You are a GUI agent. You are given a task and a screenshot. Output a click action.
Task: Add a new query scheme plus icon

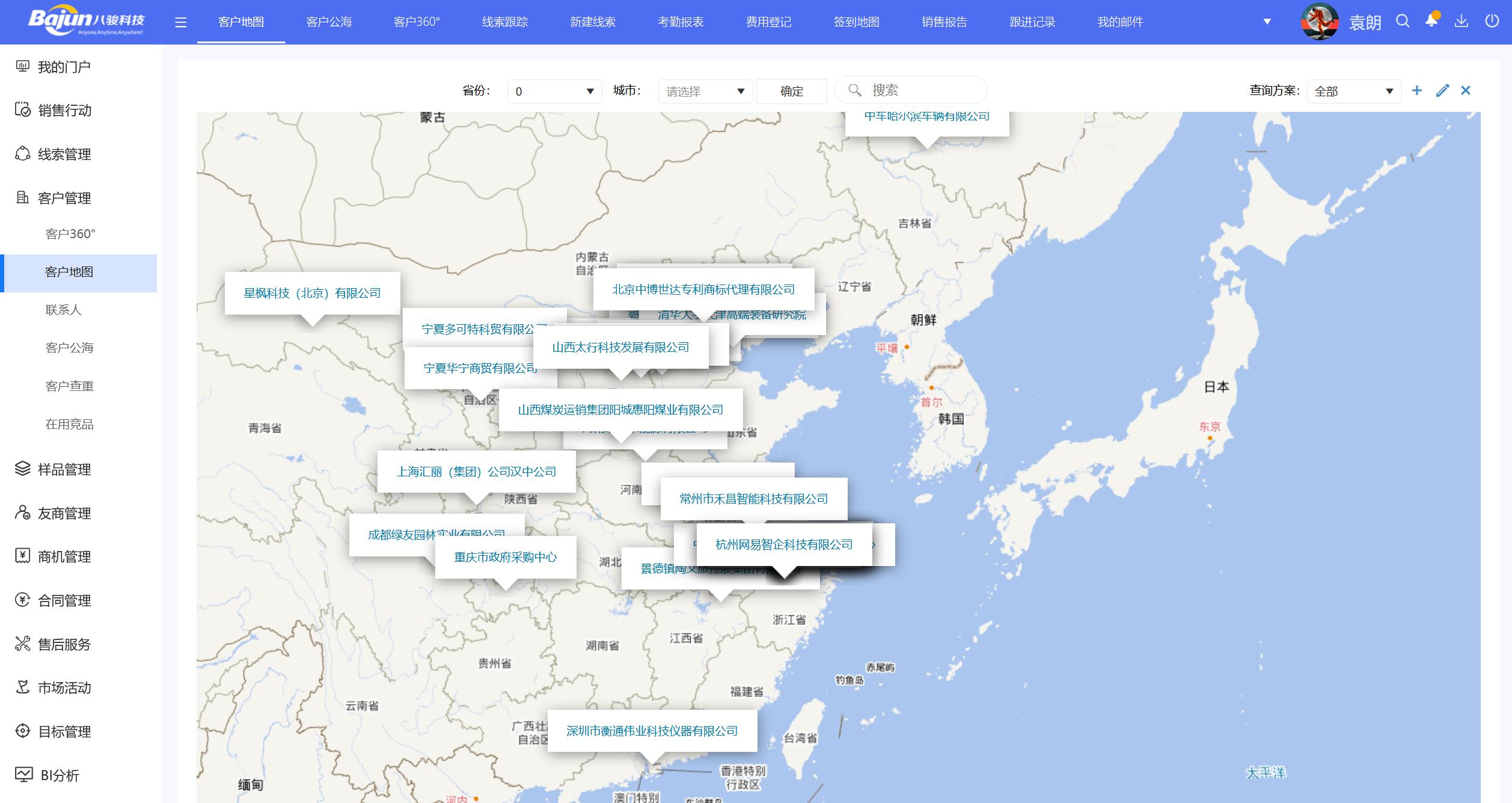1417,91
